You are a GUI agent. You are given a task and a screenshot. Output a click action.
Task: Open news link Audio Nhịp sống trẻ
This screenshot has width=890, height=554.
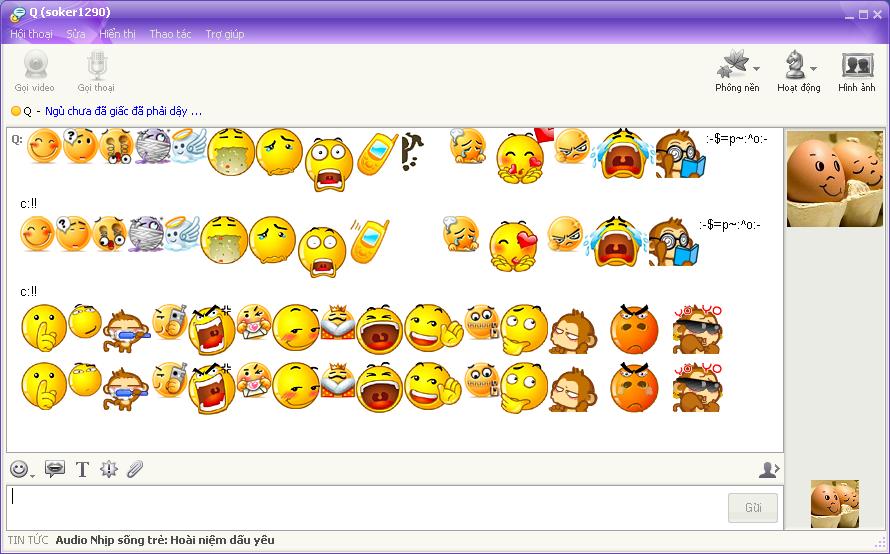[165, 540]
